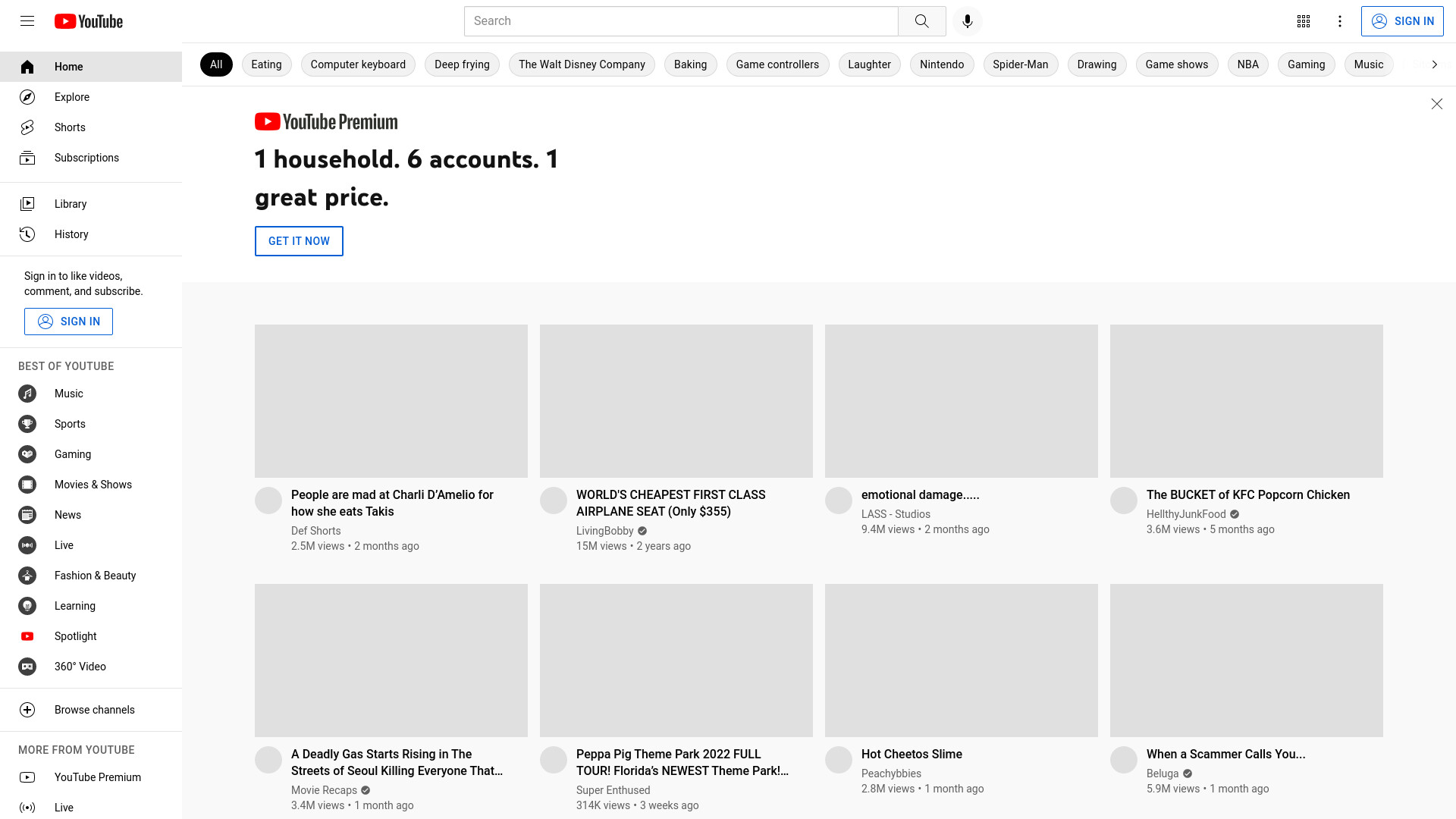
Task: Open the three-dot settings menu
Action: 1339,21
